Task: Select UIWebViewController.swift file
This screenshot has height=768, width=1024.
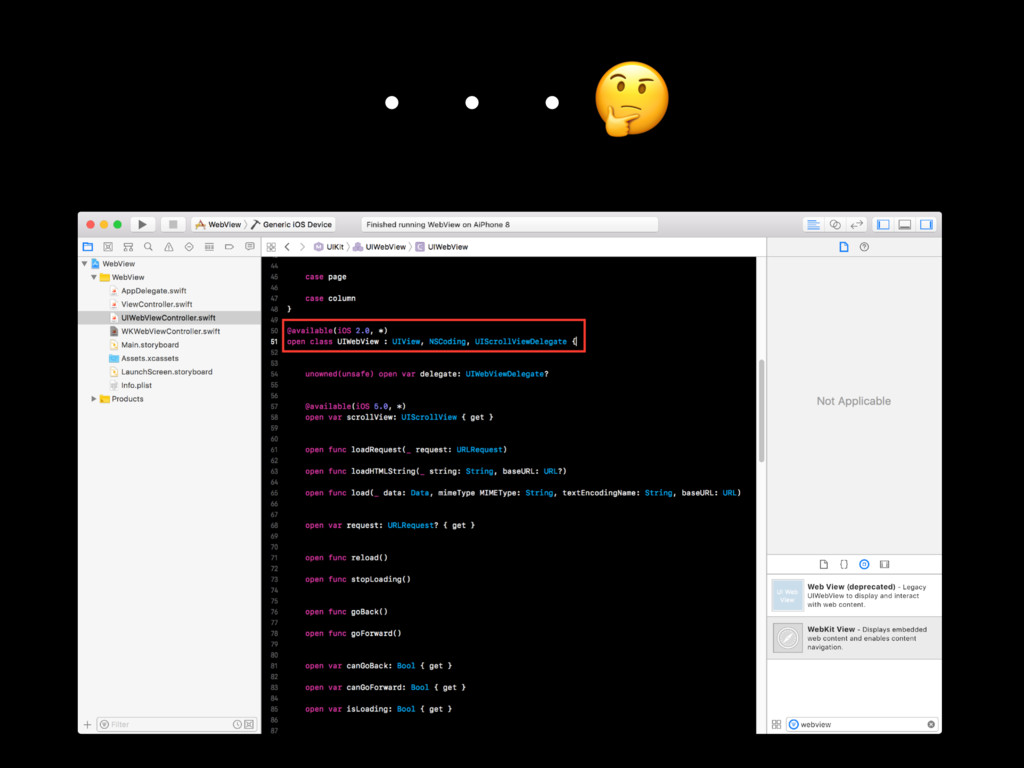Action: [169, 318]
